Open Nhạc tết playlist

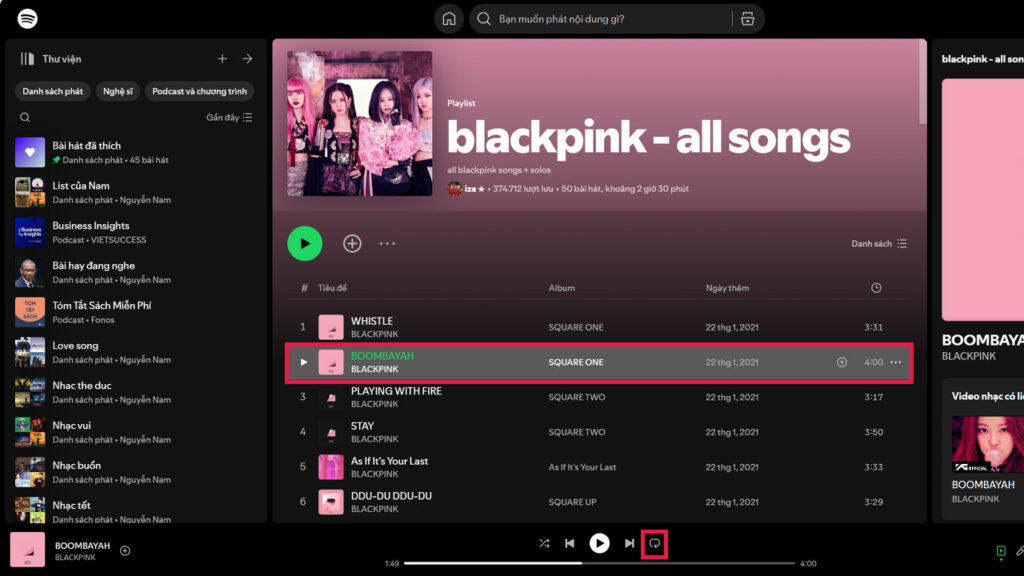[136, 510]
